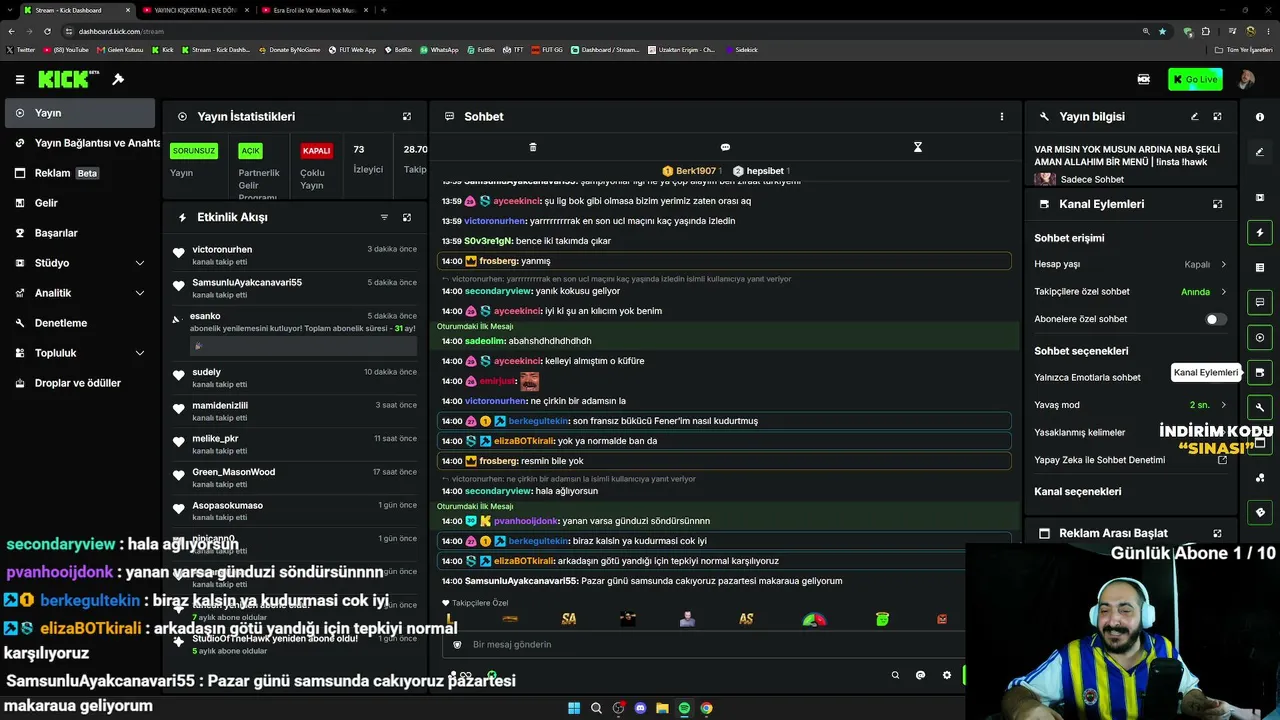This screenshot has width=1280, height=720.
Task: Expand the Yayın bilgisi panel
Action: [1217, 117]
